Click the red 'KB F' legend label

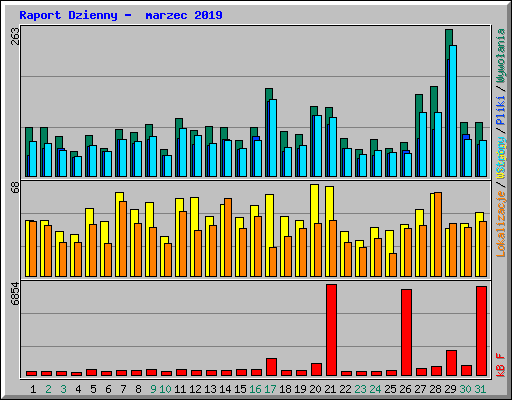501,365
